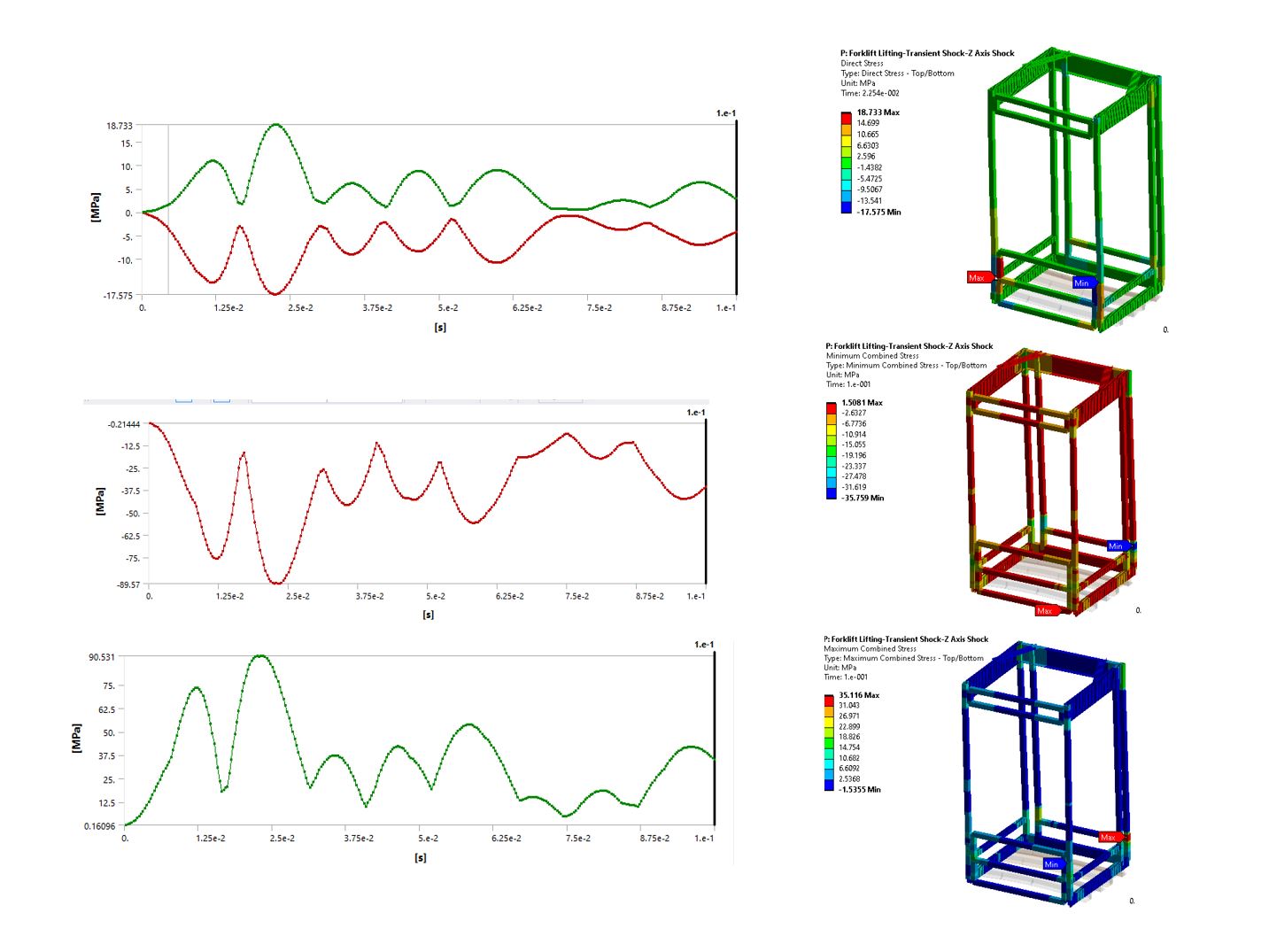Select green upper curve in top chart
Screen dimensions: 1269x952
pos(275,125)
